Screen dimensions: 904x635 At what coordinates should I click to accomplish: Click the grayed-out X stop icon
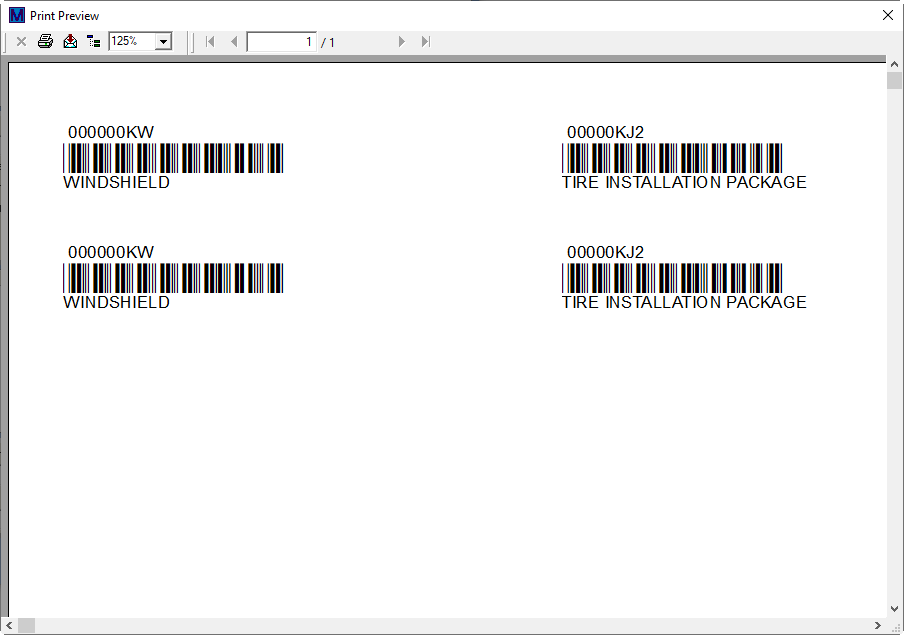(x=21, y=41)
